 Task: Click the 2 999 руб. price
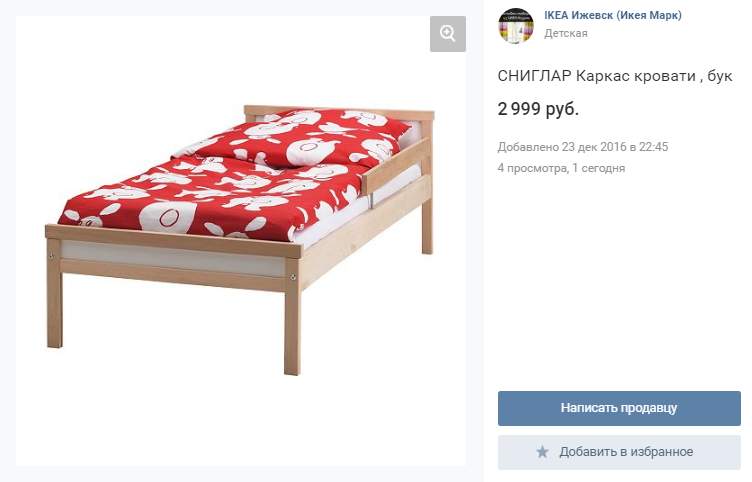(538, 109)
